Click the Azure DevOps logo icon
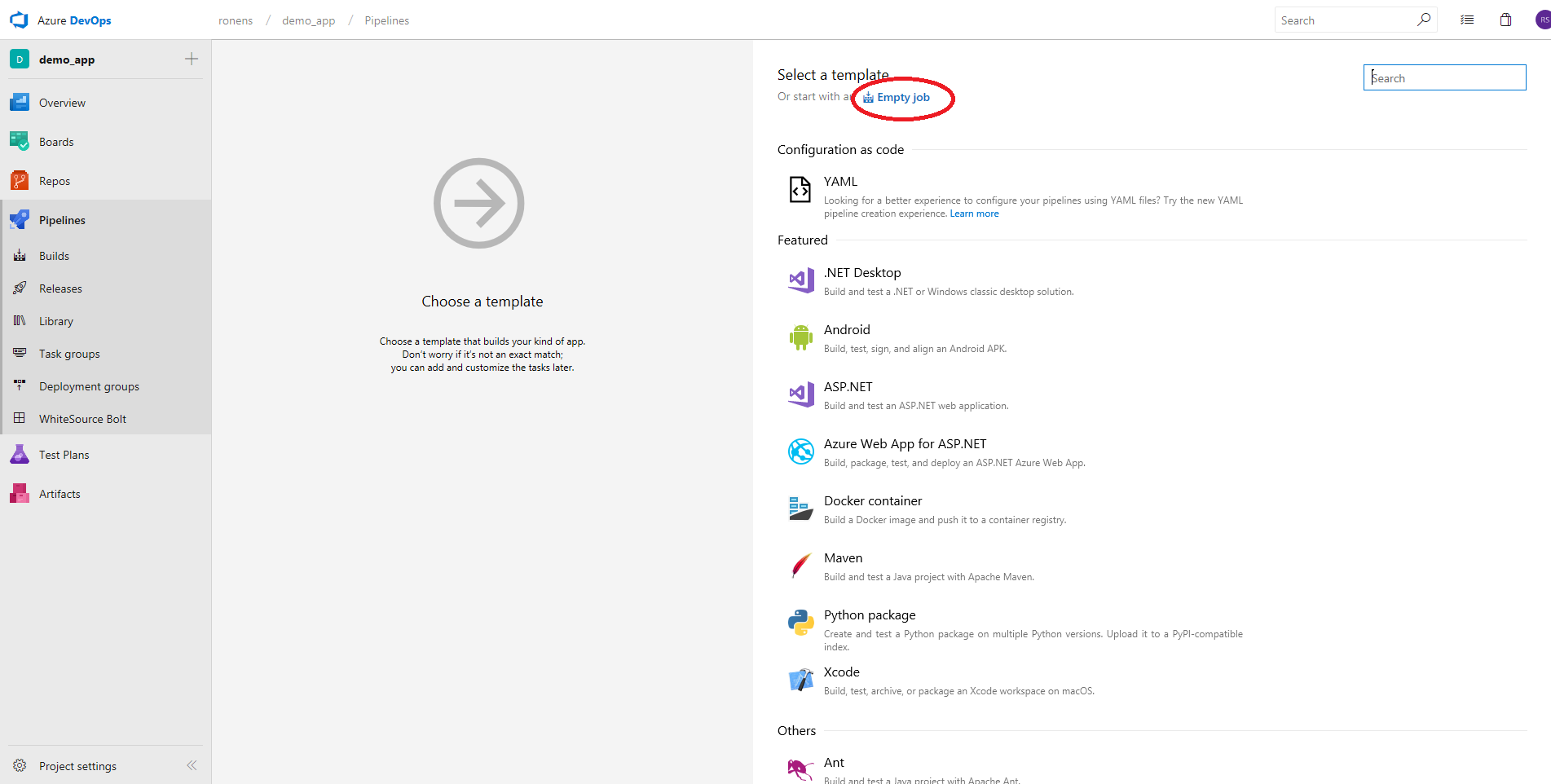Image resolution: width=1551 pixels, height=784 pixels. pos(19,20)
